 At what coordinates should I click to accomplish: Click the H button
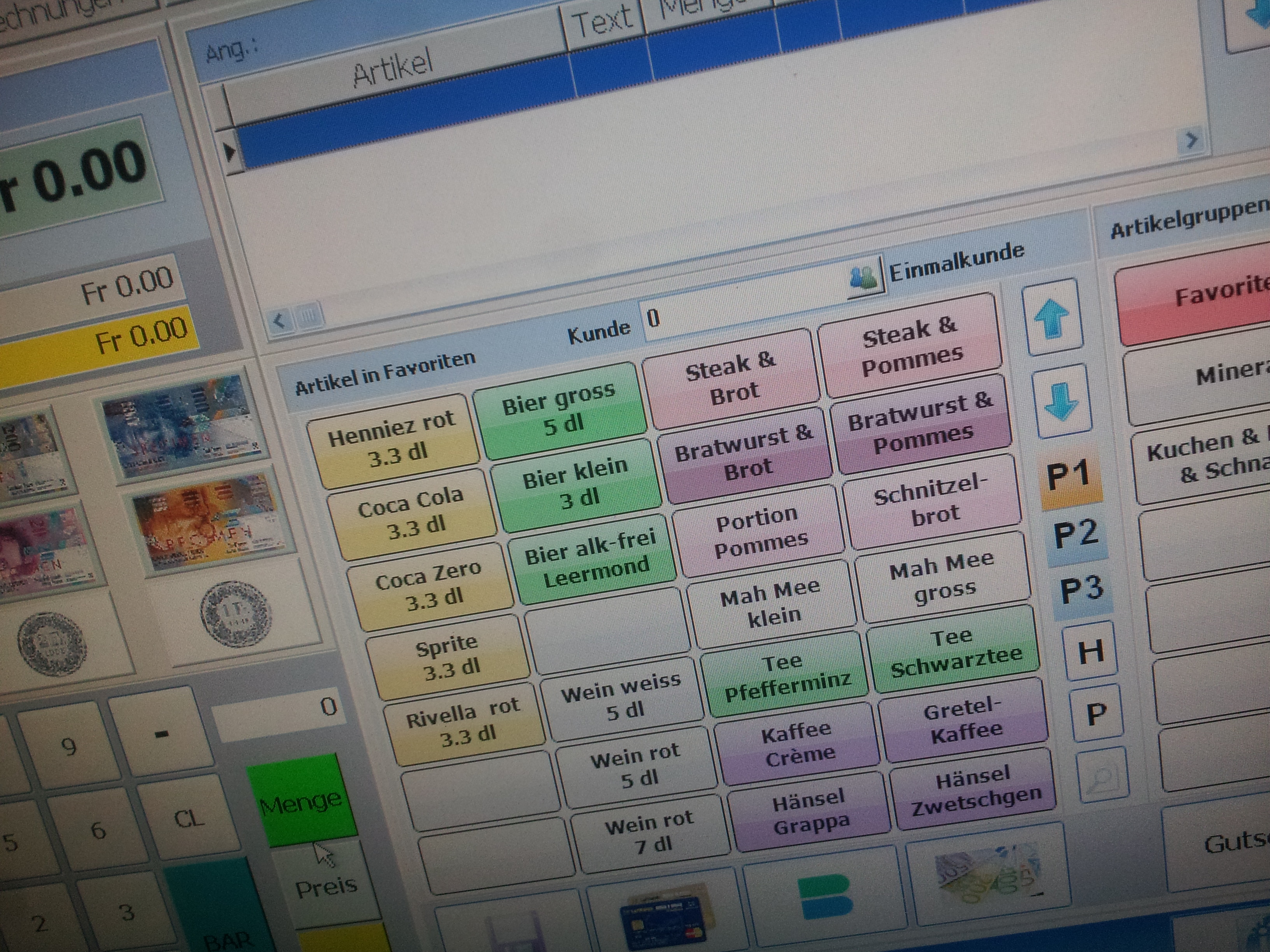click(1090, 651)
